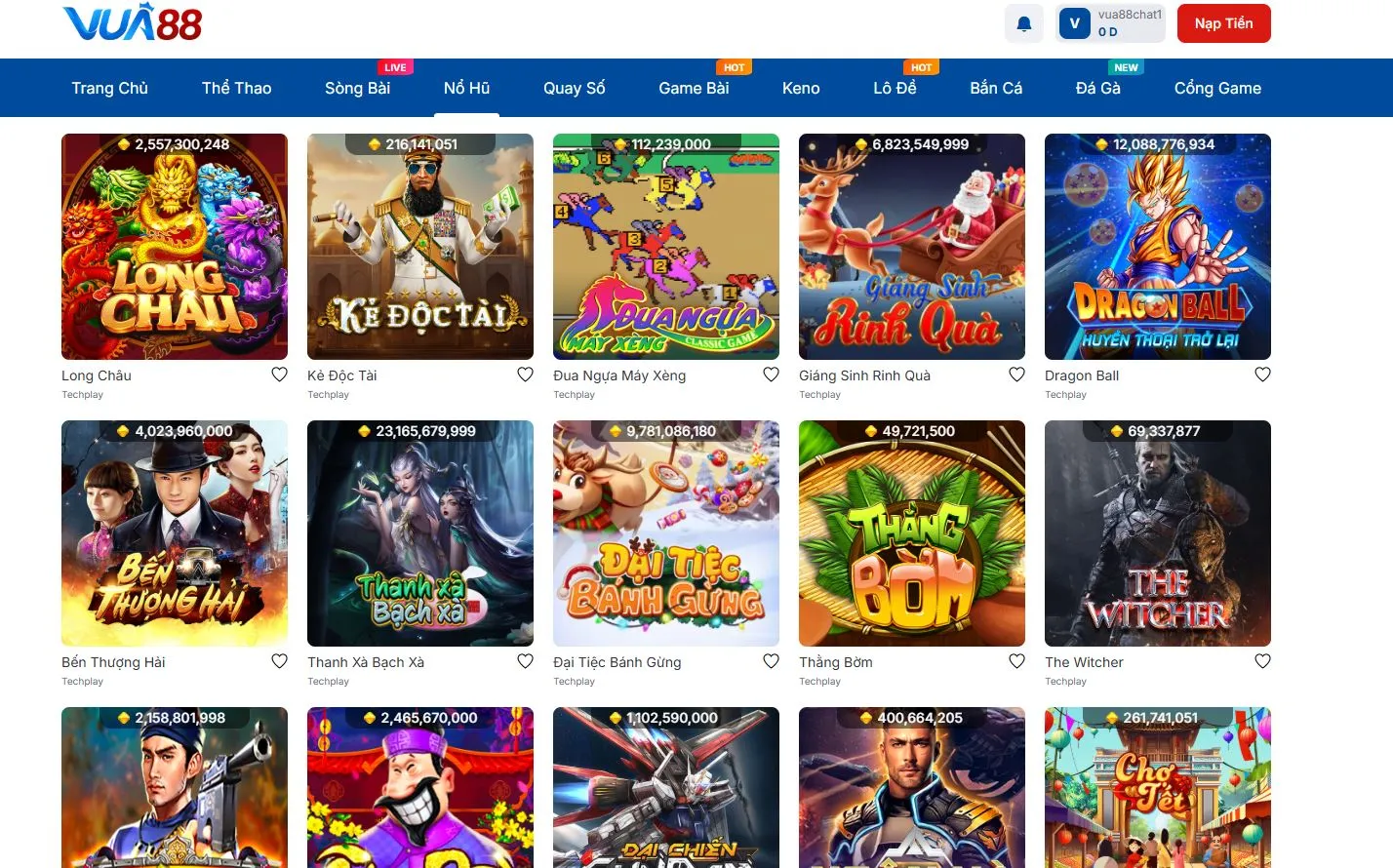
Task: Click the heart icon on Giáng Sinh Rinh Quà
Action: pyautogui.click(x=1016, y=374)
